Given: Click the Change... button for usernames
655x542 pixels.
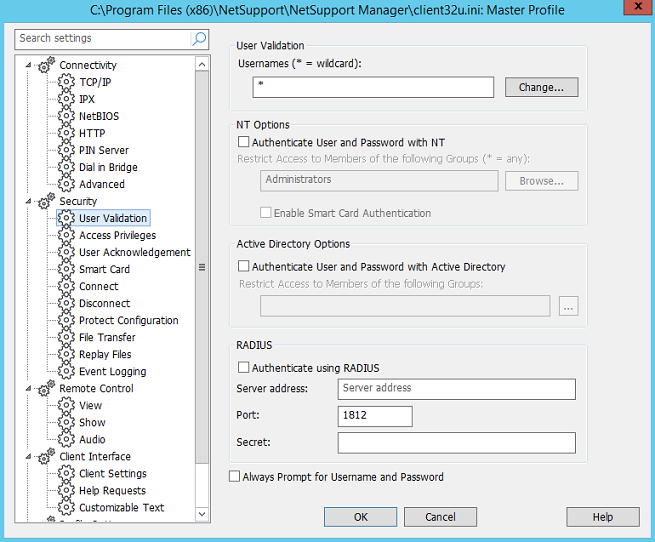Looking at the screenshot, I should [541, 87].
